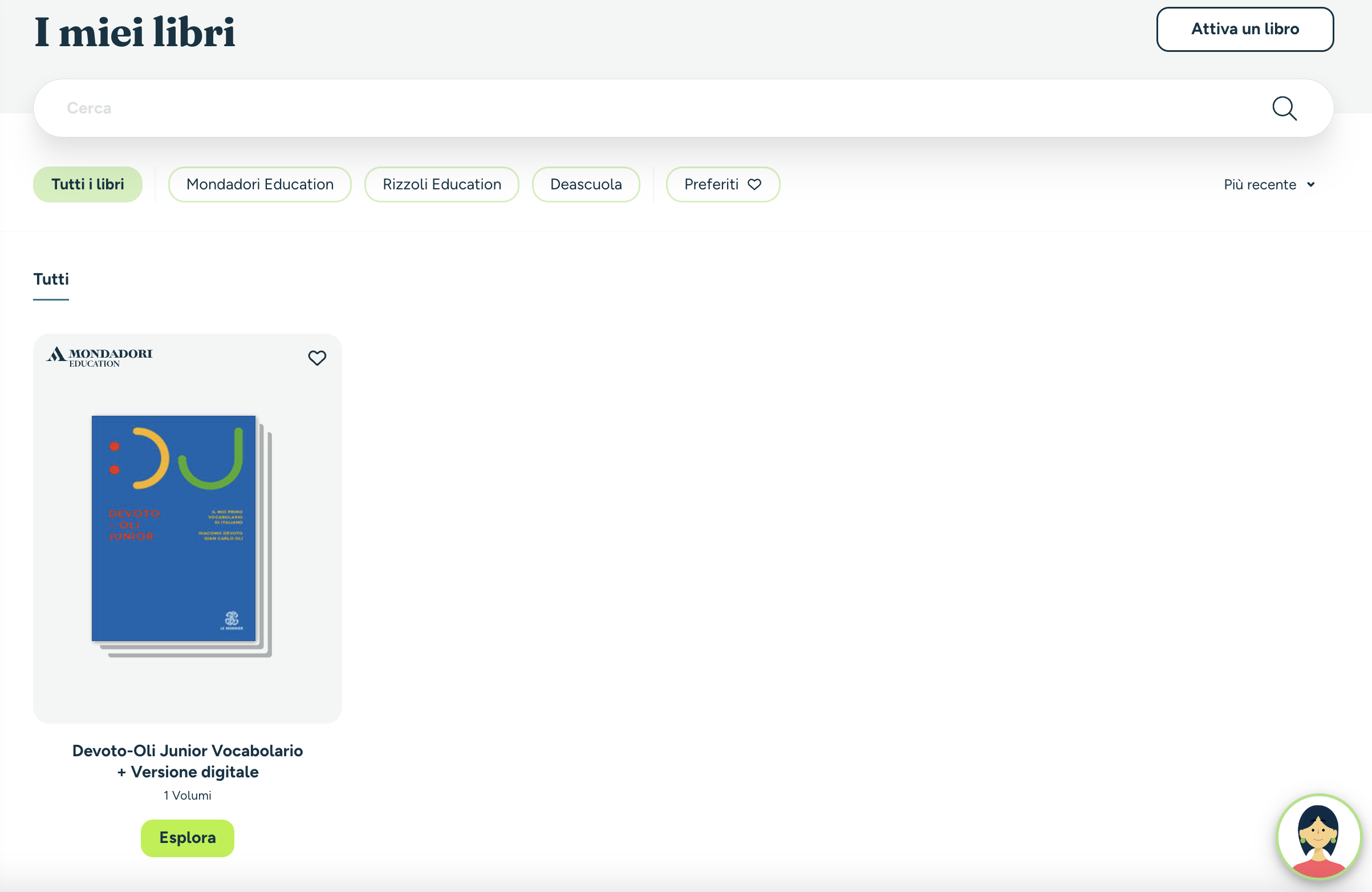Click the search magnifier icon

(1284, 108)
